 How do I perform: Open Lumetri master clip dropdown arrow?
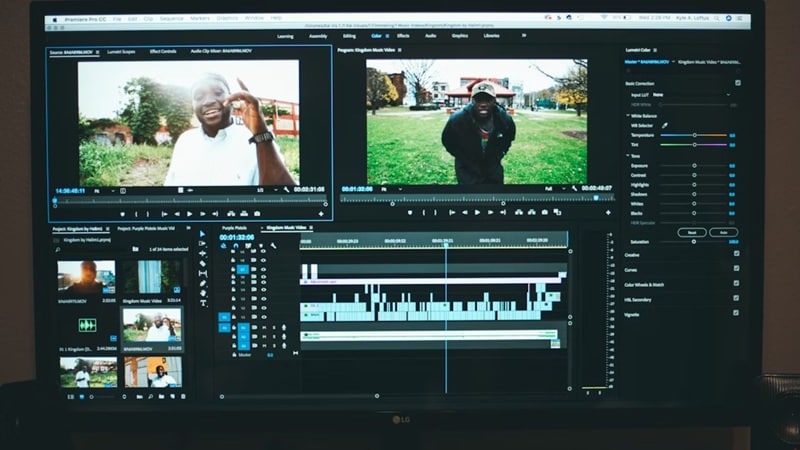(673, 62)
